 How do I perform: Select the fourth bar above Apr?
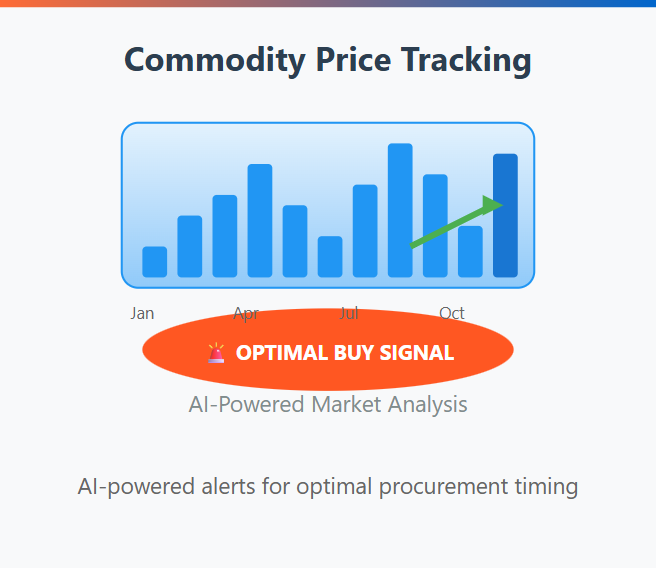coord(260,220)
